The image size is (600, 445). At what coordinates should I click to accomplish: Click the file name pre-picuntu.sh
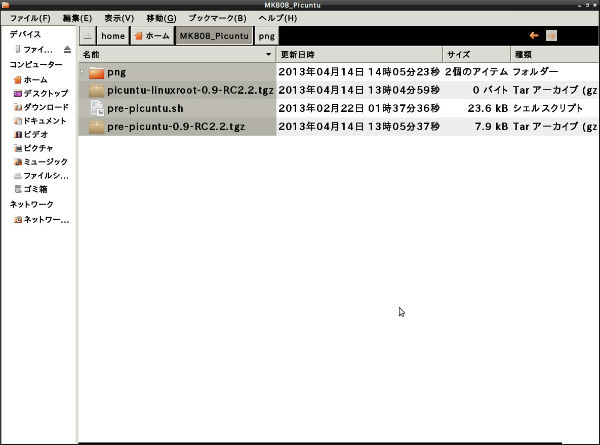(x=145, y=109)
